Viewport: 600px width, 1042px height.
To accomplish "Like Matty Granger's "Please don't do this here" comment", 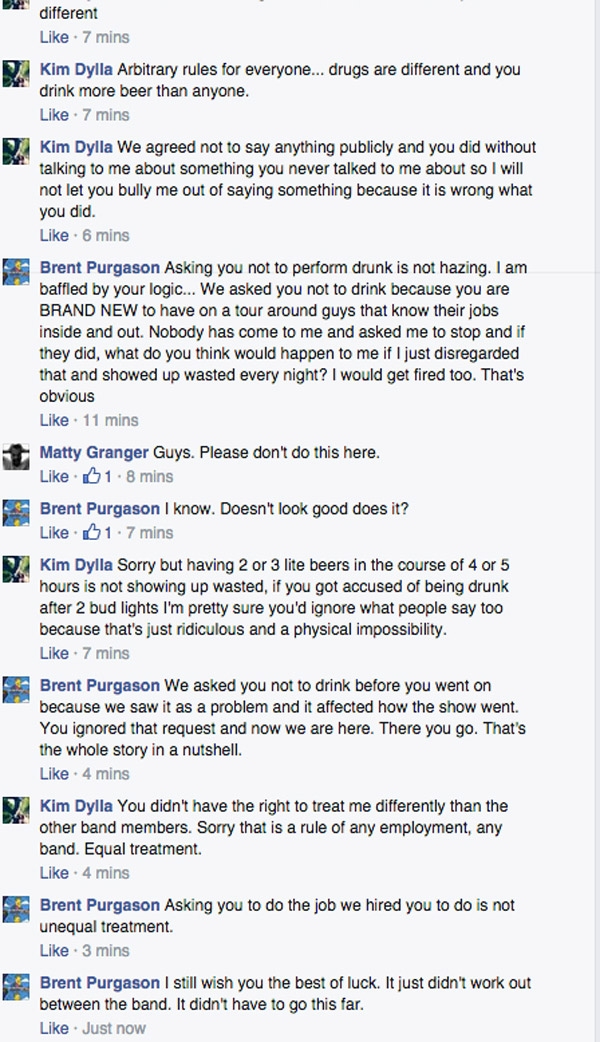I will (x=54, y=477).
